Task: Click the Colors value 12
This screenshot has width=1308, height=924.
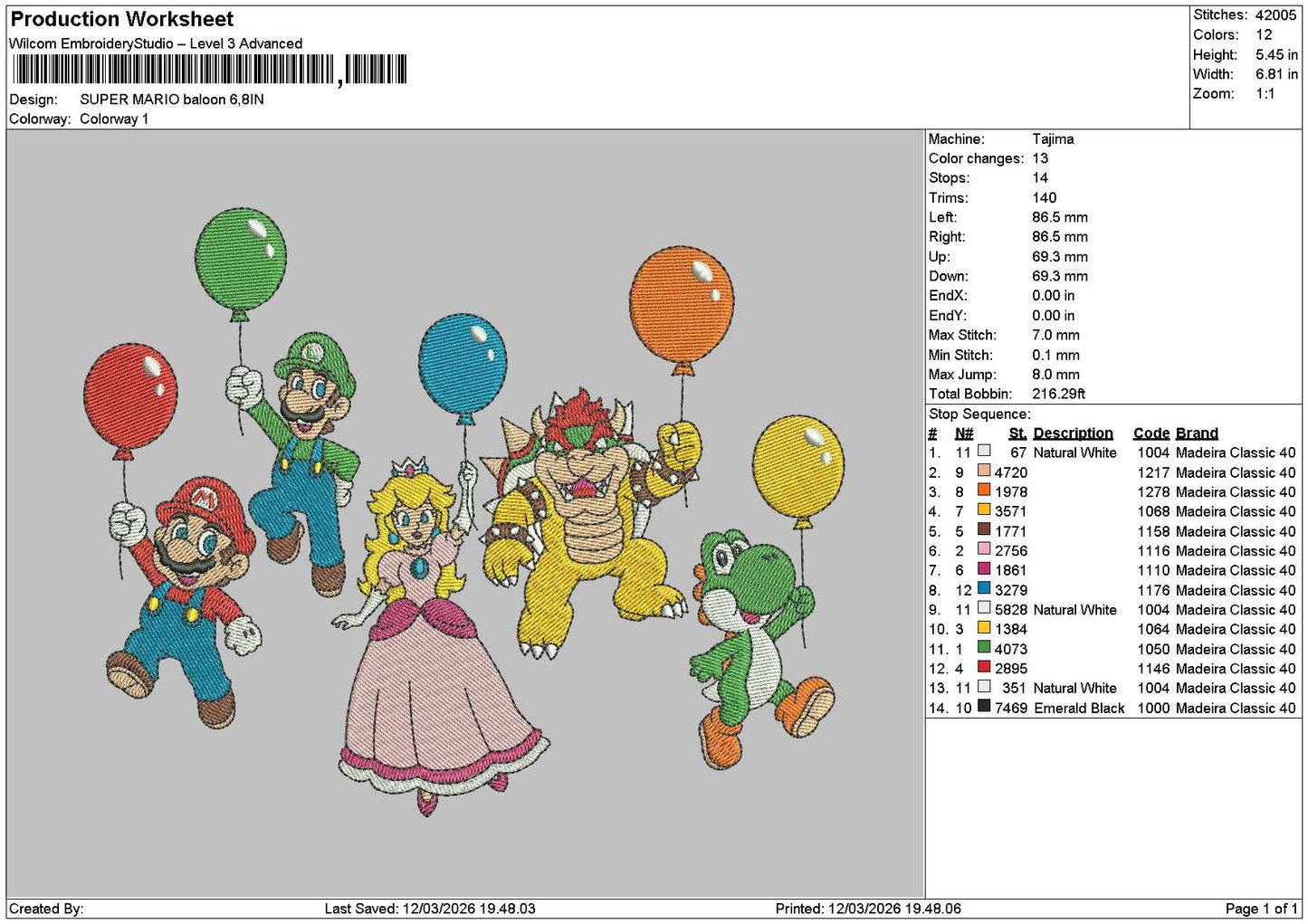Action: [x=1264, y=34]
